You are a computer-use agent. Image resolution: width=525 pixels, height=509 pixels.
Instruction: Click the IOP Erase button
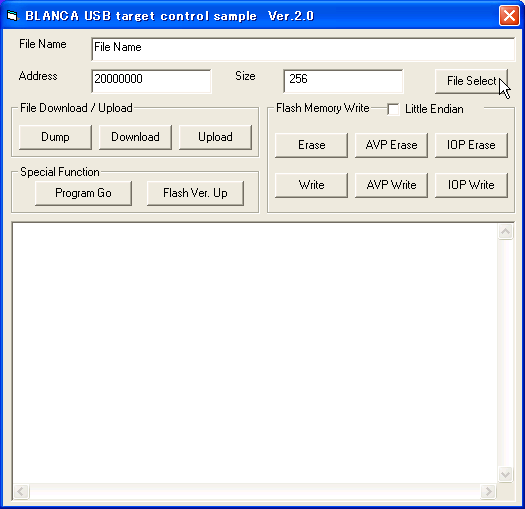pos(471,145)
